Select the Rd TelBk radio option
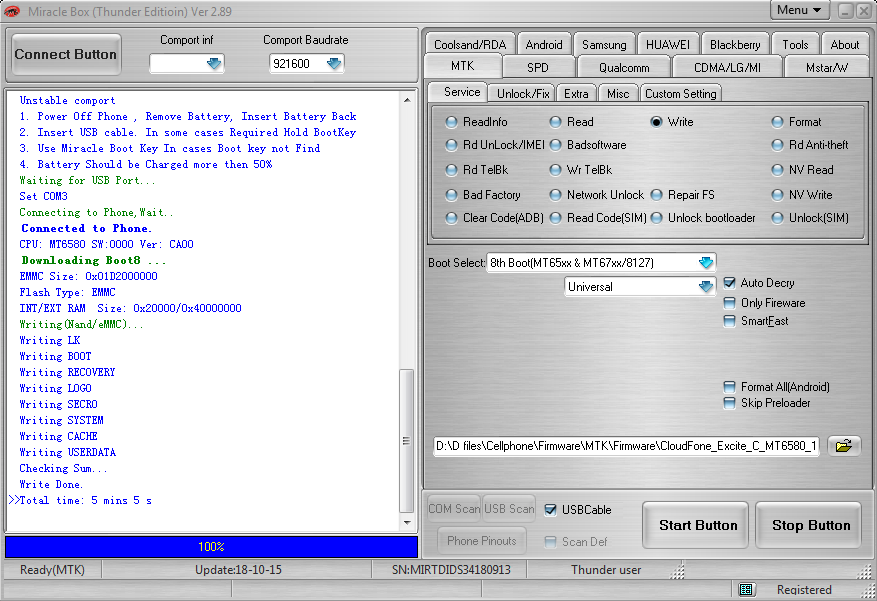 451,170
